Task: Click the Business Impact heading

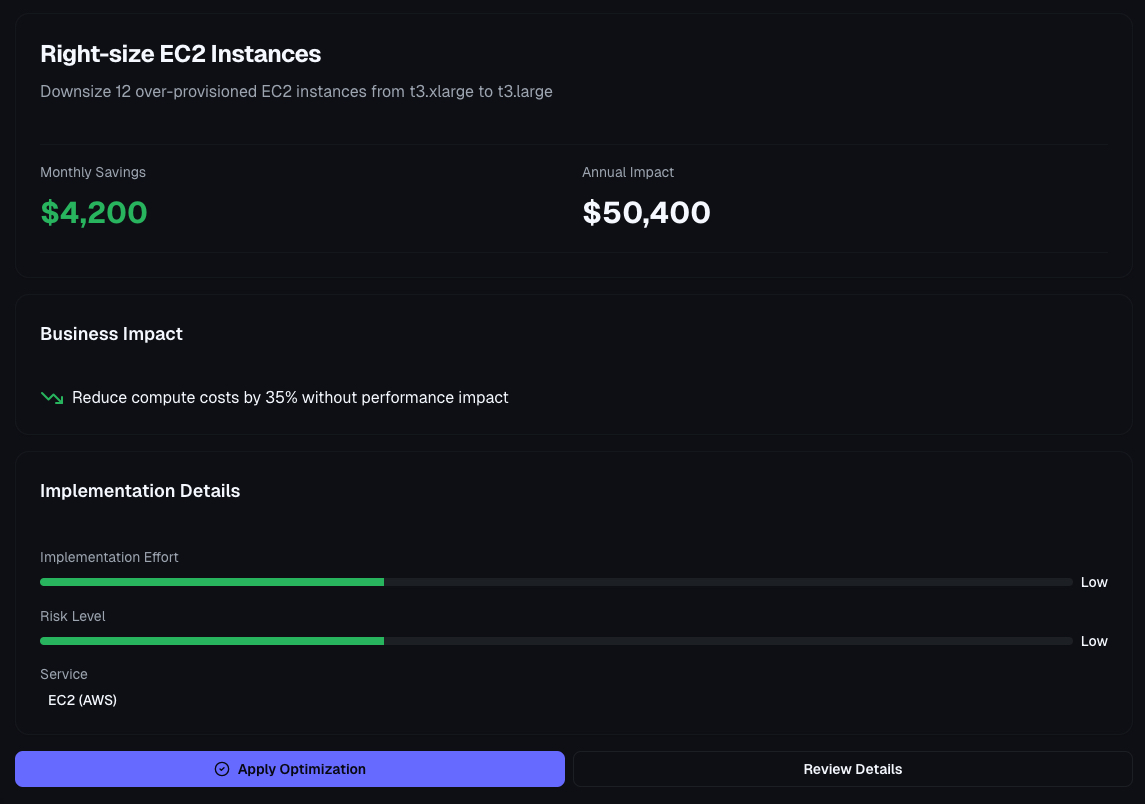Action: tap(111, 334)
